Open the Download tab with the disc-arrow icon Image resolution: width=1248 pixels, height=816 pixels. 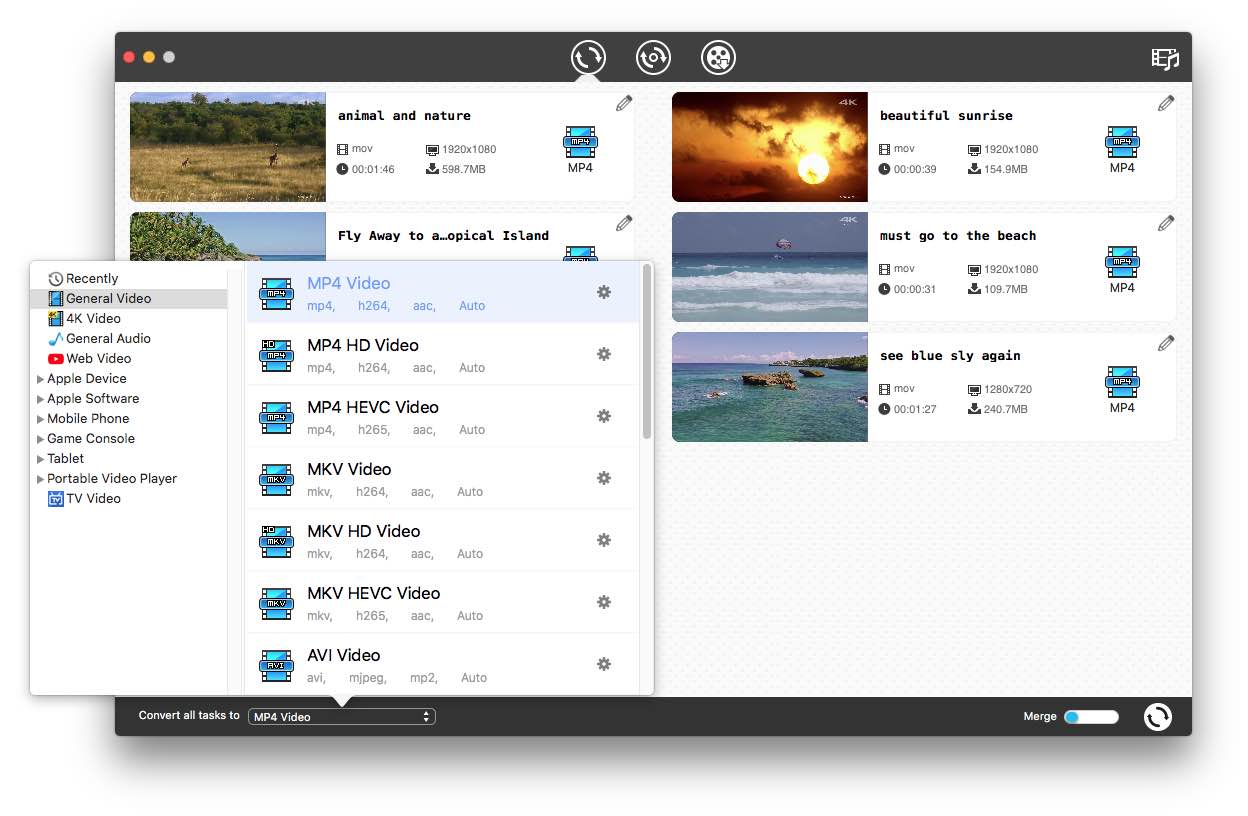653,57
